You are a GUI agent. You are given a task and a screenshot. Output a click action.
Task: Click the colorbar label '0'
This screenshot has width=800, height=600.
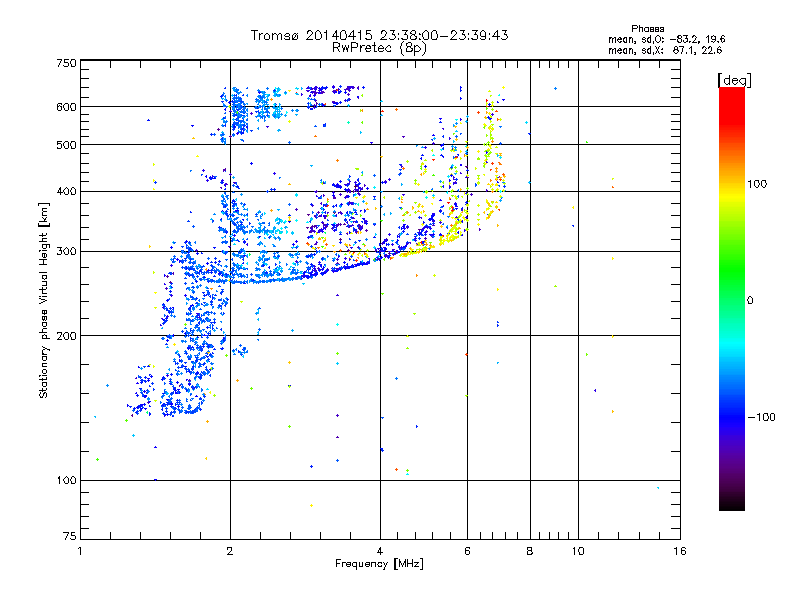tap(749, 301)
